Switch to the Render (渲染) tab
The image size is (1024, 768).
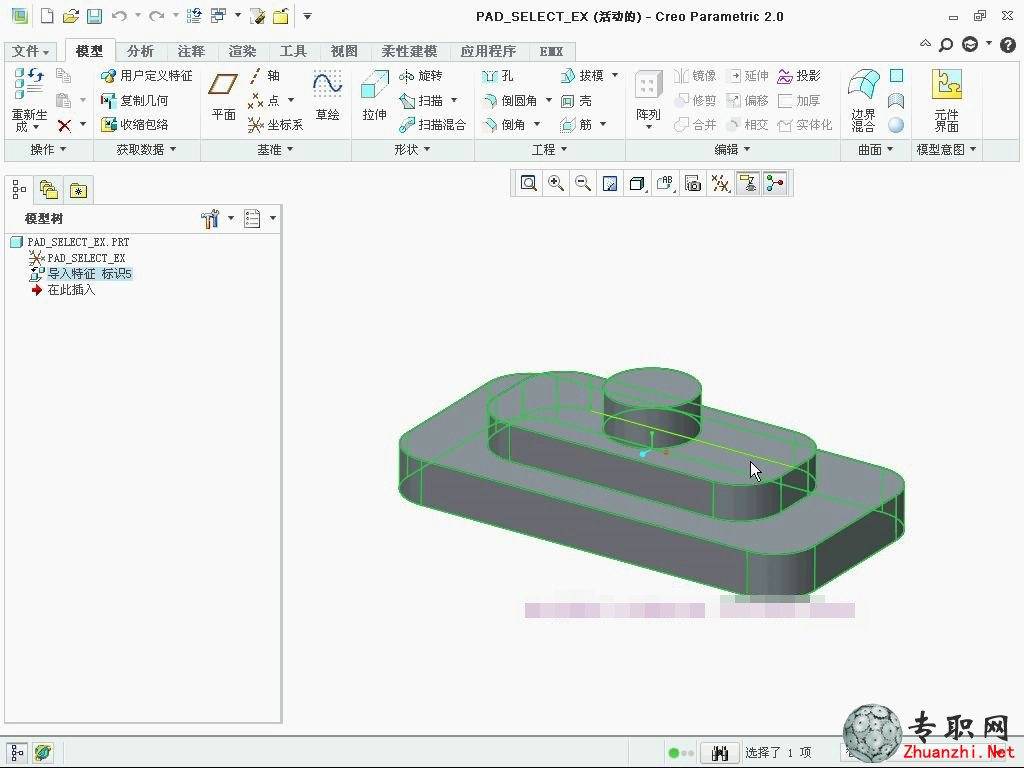242,51
